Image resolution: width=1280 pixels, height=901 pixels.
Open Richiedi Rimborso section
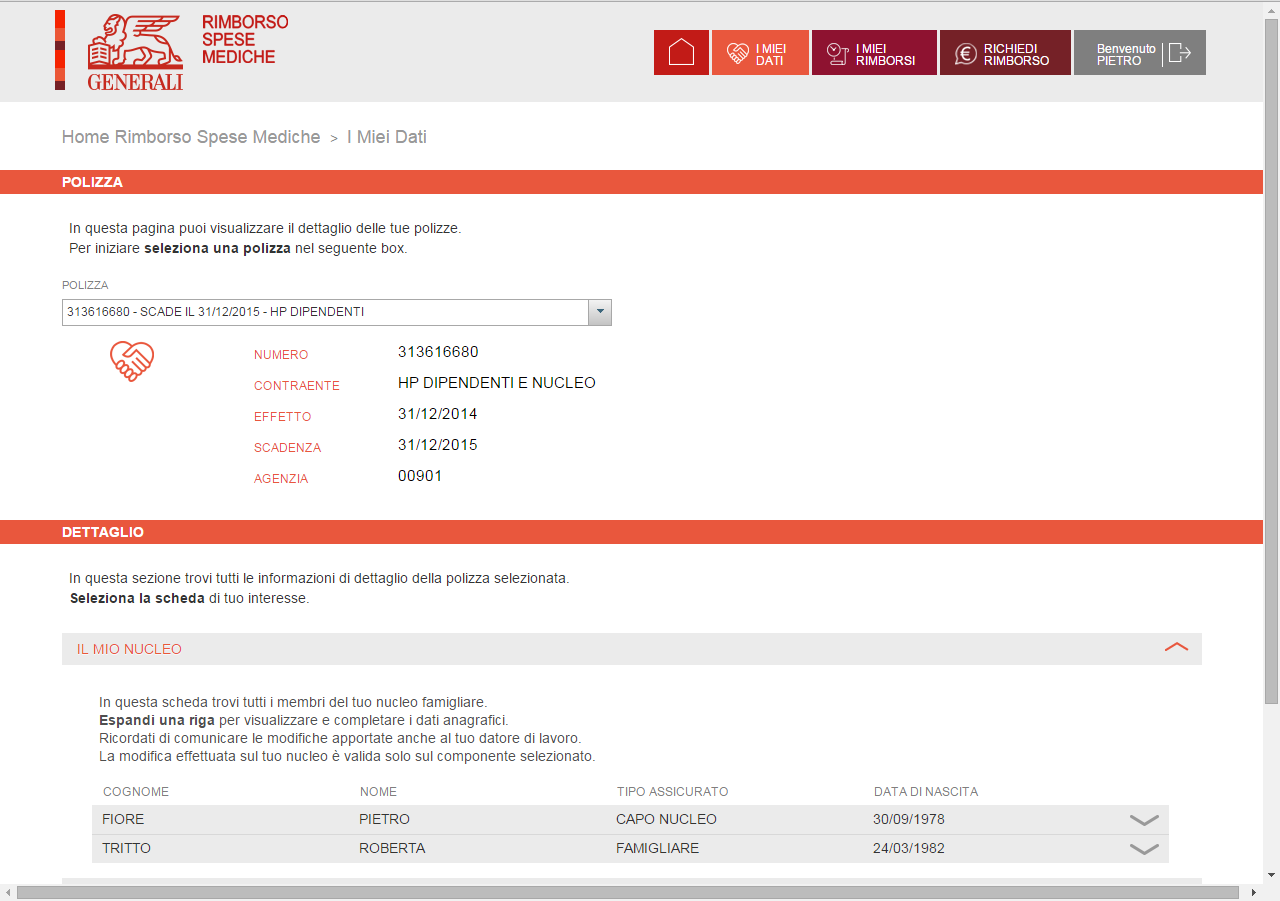1005,52
